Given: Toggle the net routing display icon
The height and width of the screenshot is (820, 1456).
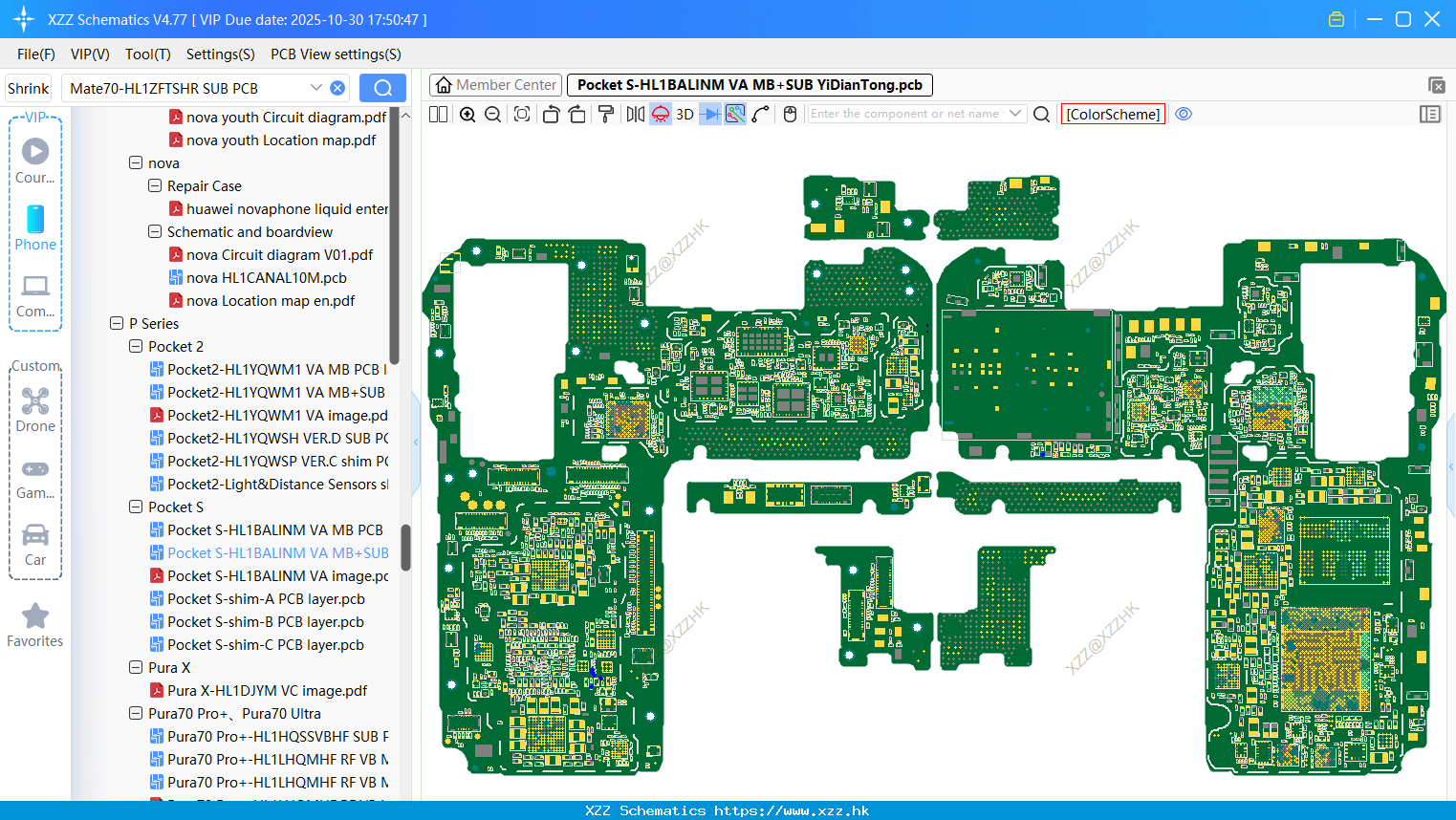Looking at the screenshot, I should point(735,115).
